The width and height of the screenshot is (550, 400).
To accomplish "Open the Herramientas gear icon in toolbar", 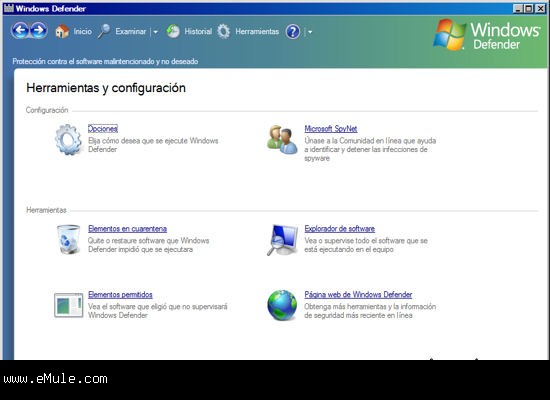I will (223, 32).
